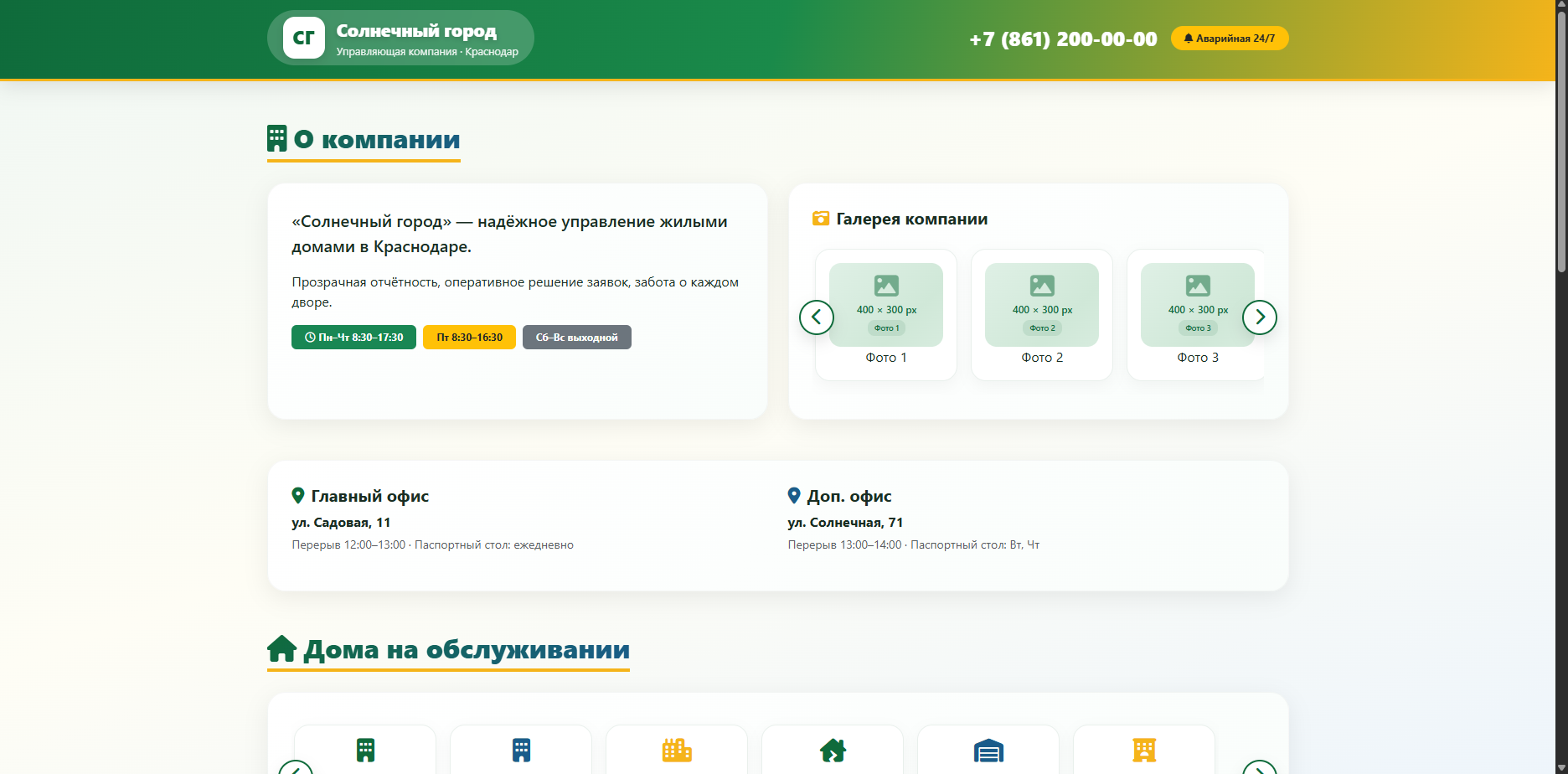Click the bell icon in the Аварийная badge
Screen dimensions: 1568x774
click(1188, 39)
